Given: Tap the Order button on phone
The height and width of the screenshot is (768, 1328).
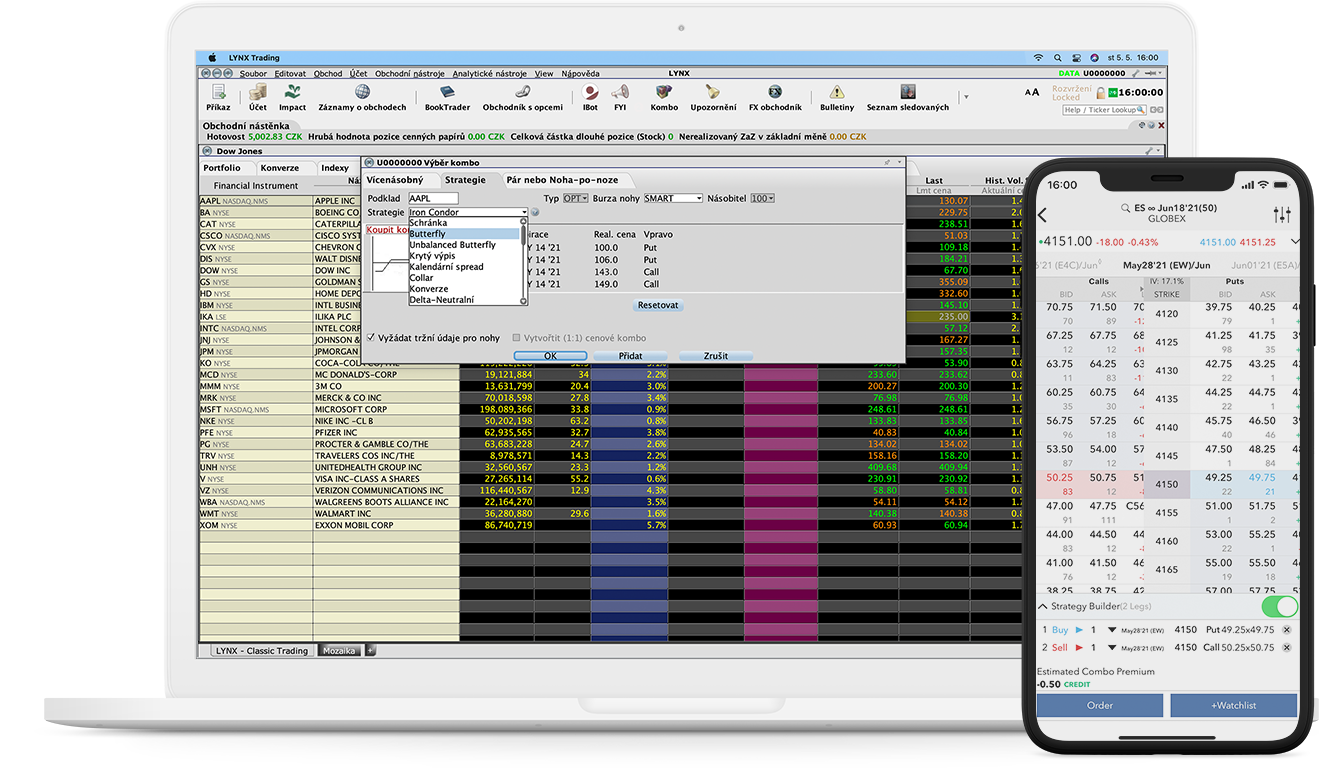Looking at the screenshot, I should 1100,705.
